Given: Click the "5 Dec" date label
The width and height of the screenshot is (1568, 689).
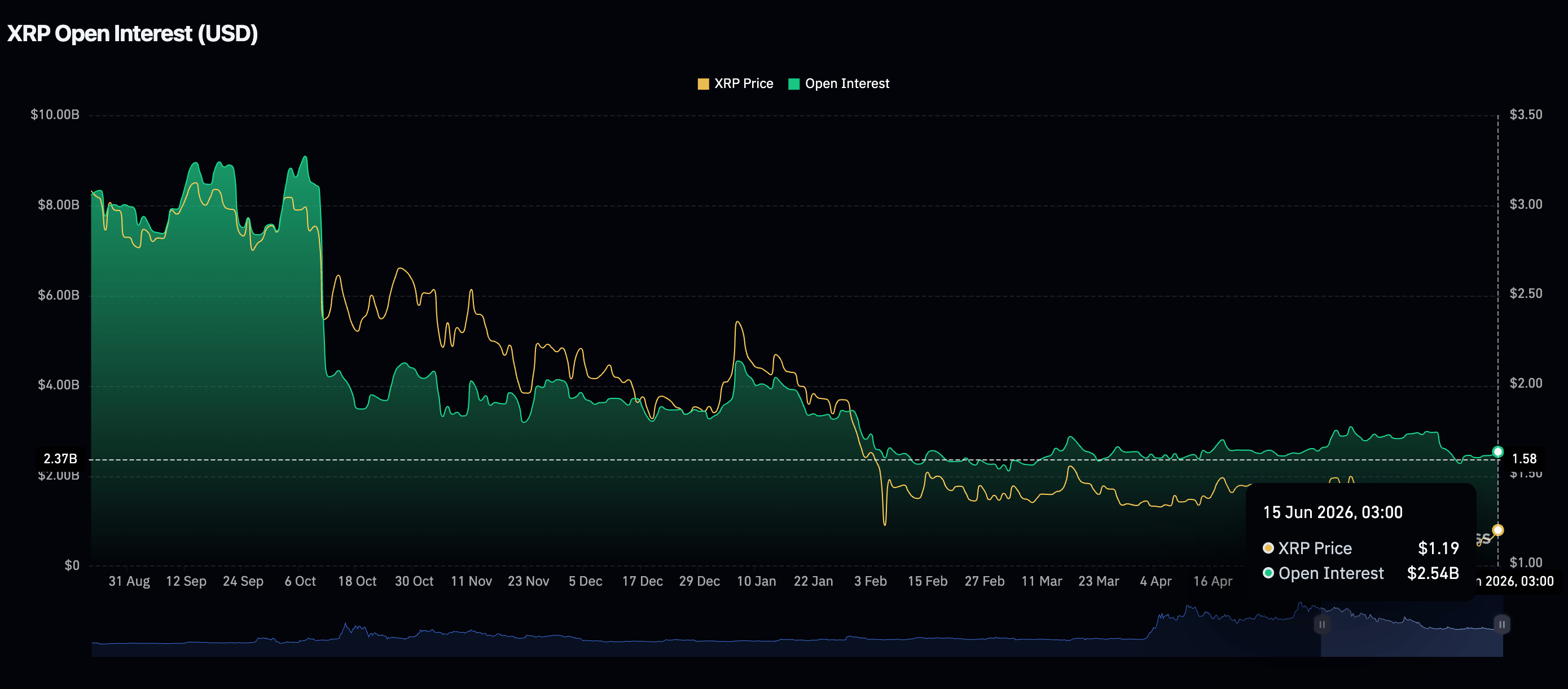Looking at the screenshot, I should (586, 581).
